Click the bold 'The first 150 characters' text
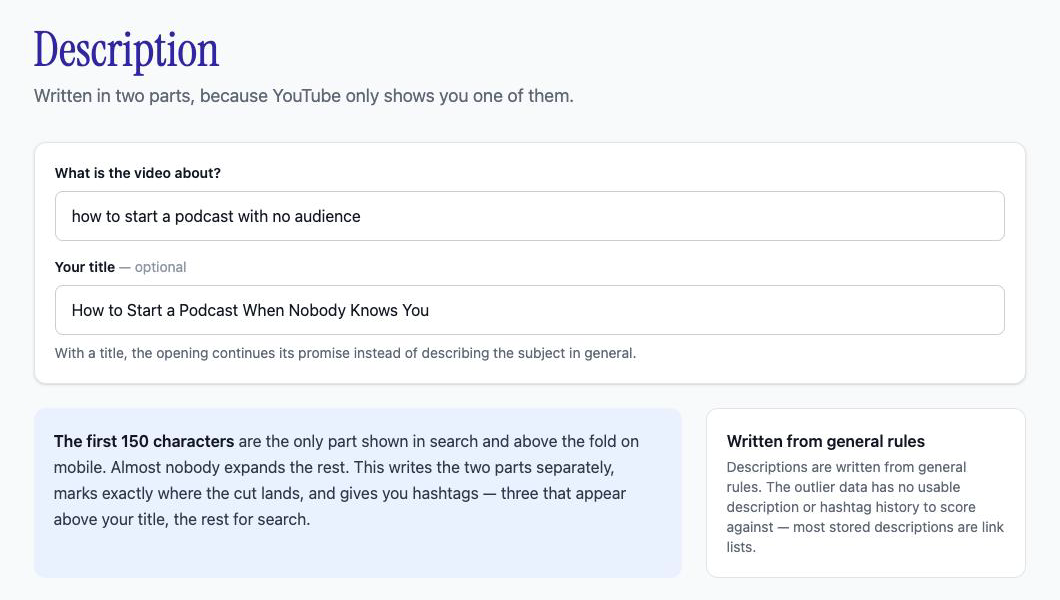The image size is (1060, 600). coord(144,441)
